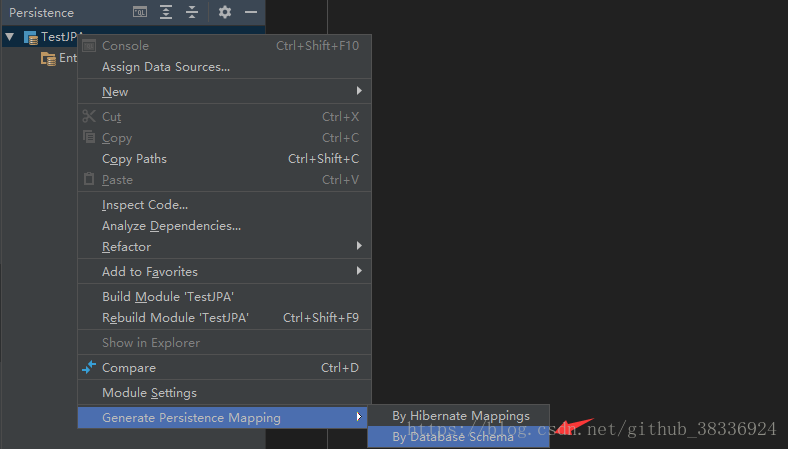Click the Compare arrows icon
The width and height of the screenshot is (788, 449).
89,367
